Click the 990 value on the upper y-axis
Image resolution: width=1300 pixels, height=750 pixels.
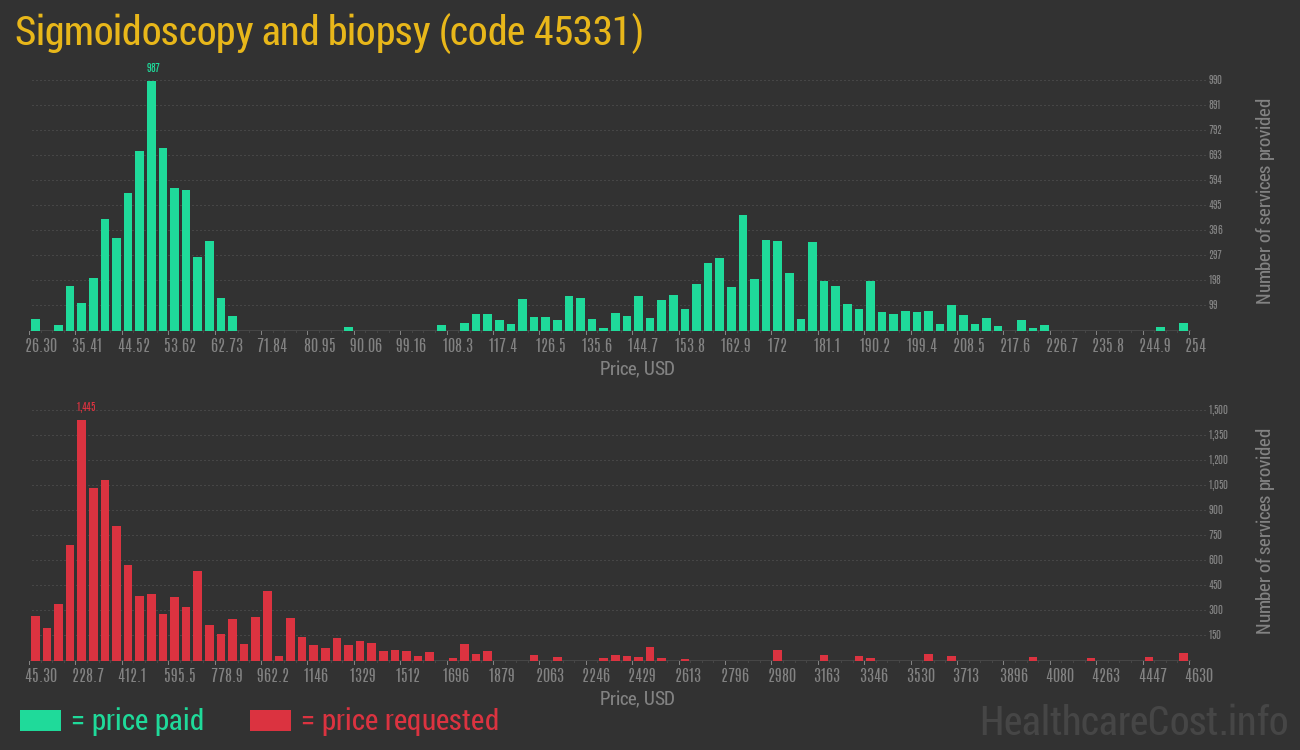[x=1215, y=80]
